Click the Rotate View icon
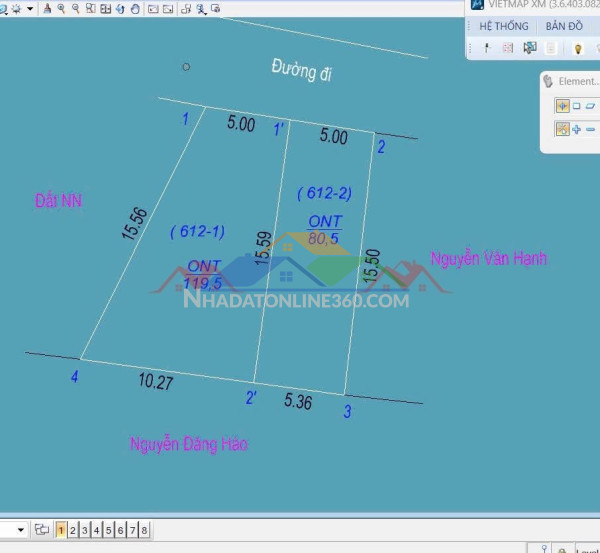The image size is (600, 553). point(120,8)
